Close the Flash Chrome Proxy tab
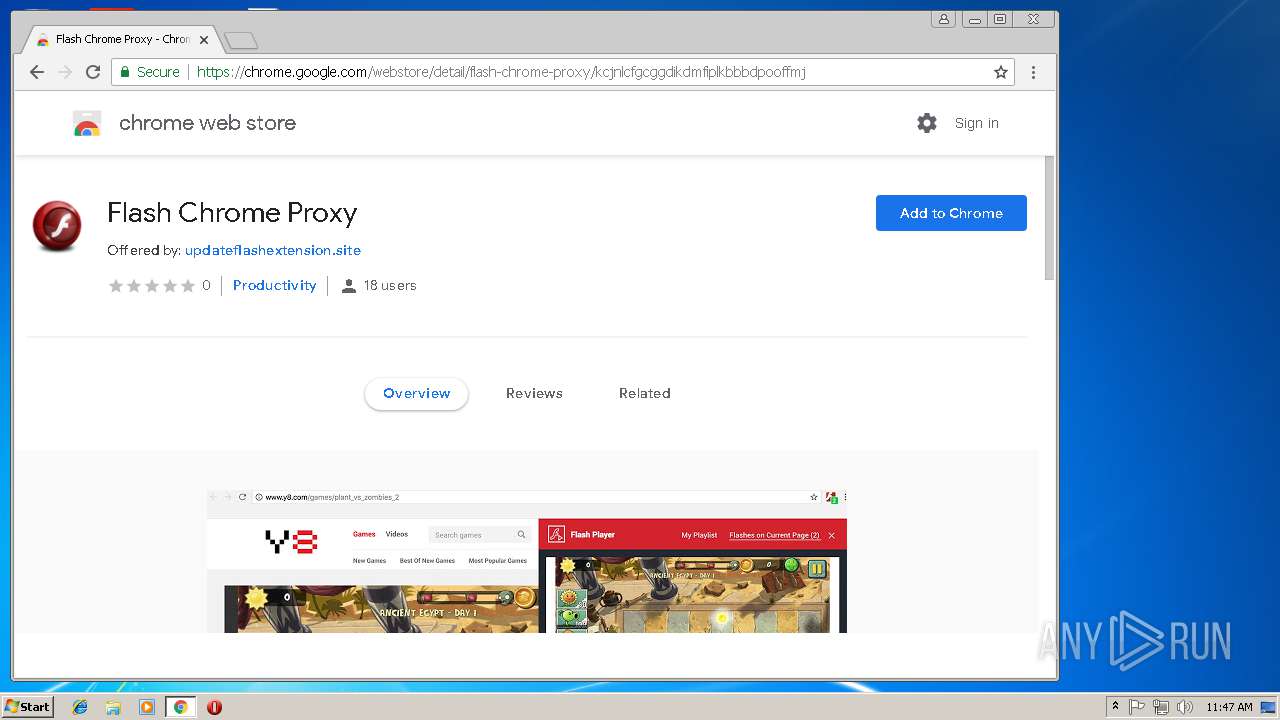 point(204,40)
